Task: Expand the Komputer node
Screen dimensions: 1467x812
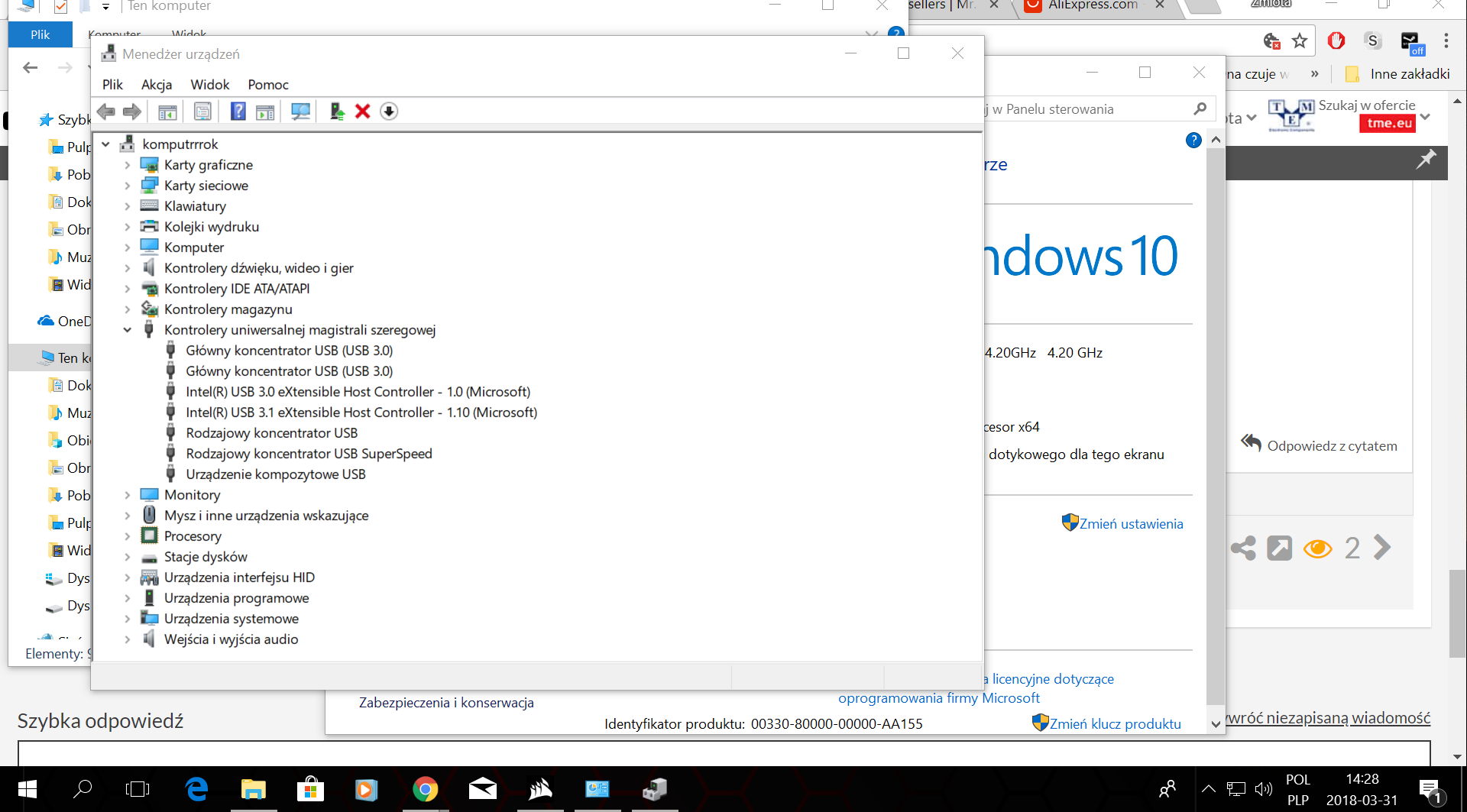Action: click(x=128, y=247)
